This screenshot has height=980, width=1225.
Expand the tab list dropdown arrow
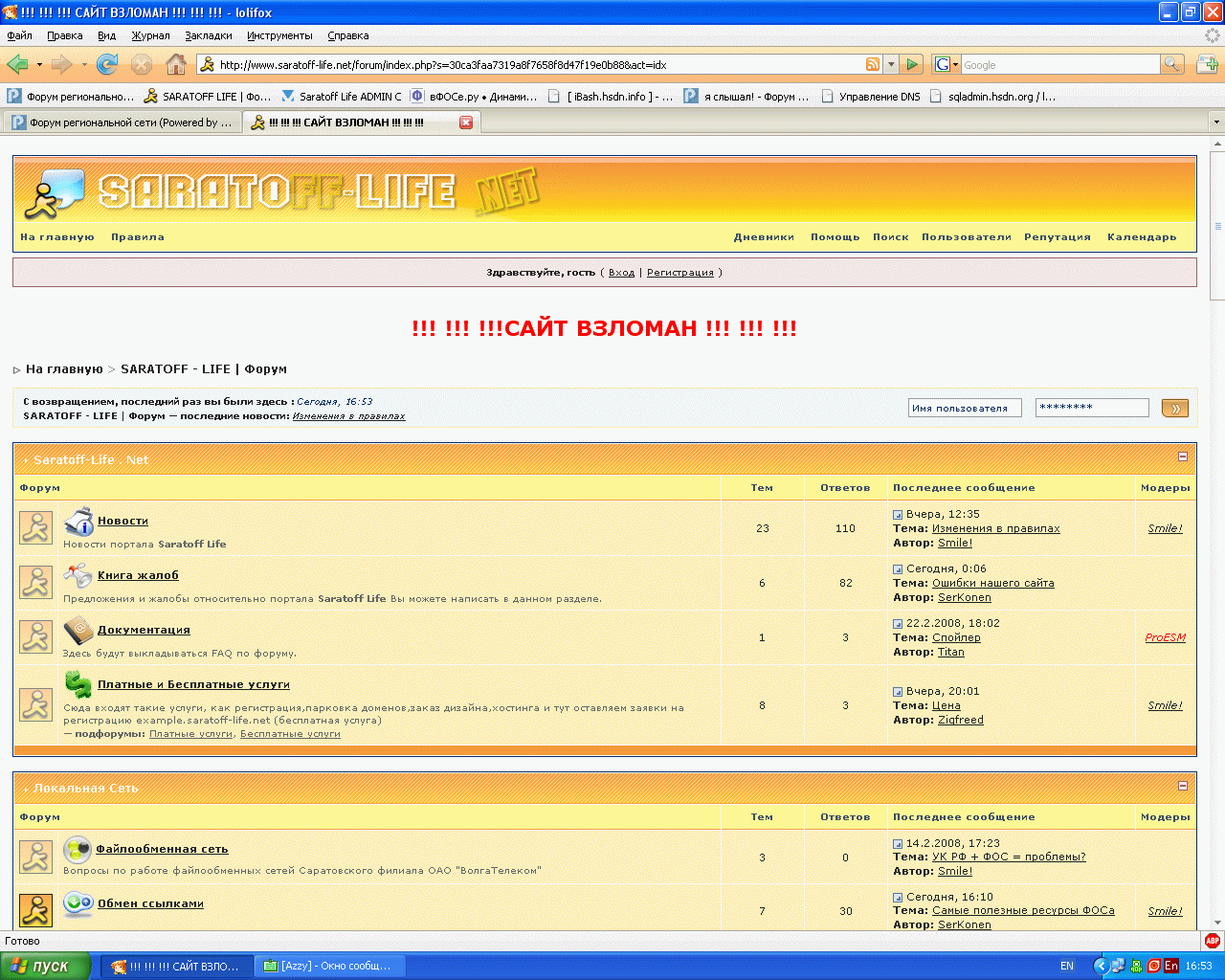click(1216, 122)
